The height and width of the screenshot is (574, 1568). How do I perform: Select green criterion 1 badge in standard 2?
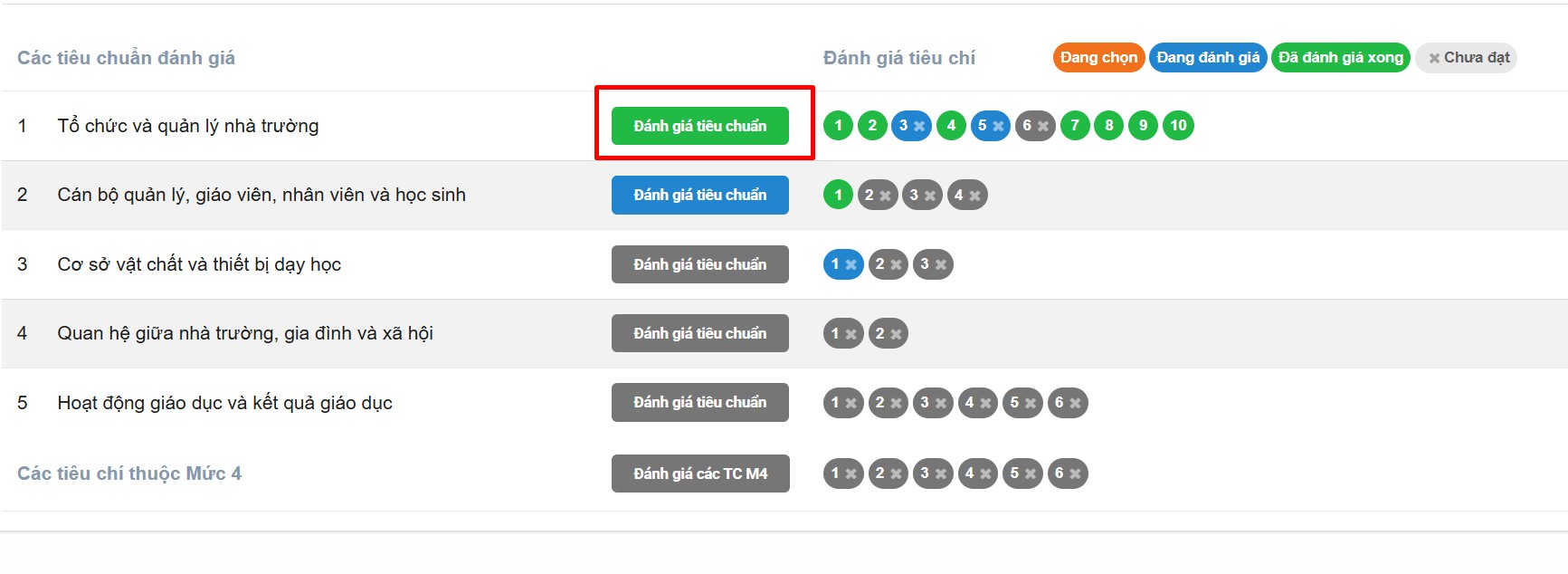838,195
